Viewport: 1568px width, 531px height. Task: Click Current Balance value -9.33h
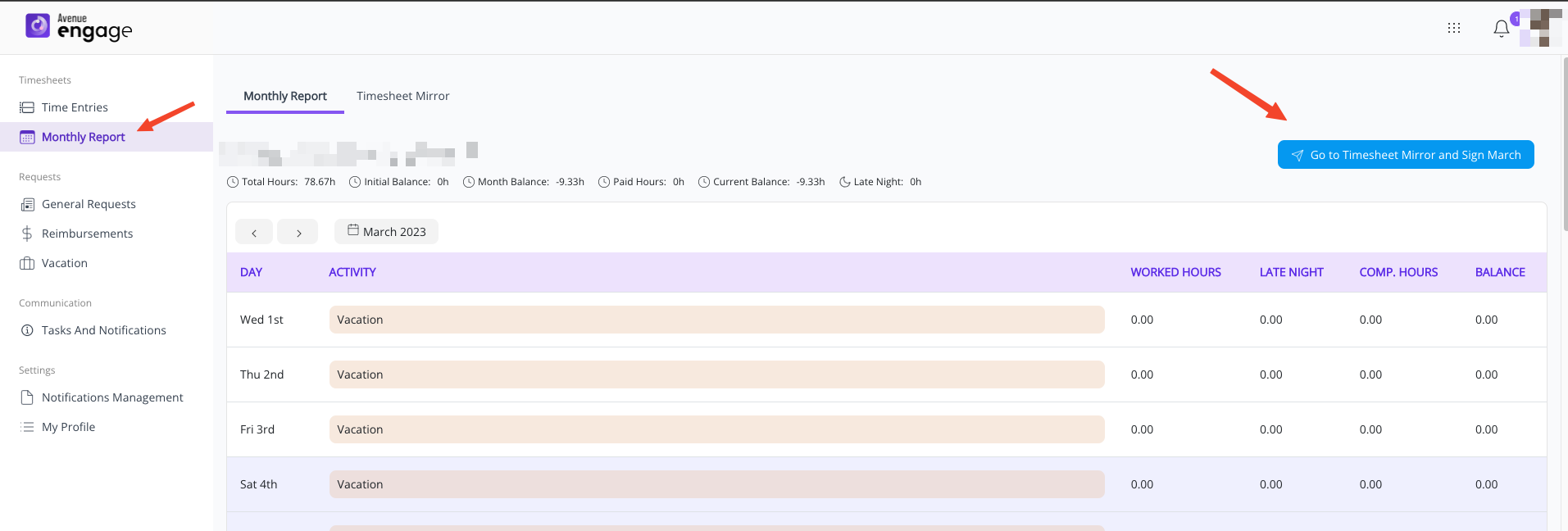point(811,182)
